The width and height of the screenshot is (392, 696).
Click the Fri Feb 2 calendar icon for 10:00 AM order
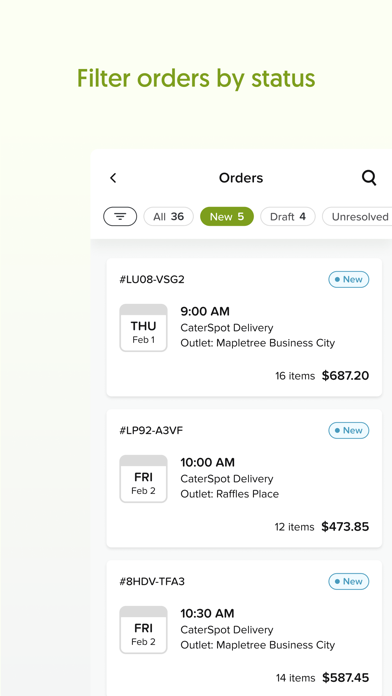tap(143, 479)
